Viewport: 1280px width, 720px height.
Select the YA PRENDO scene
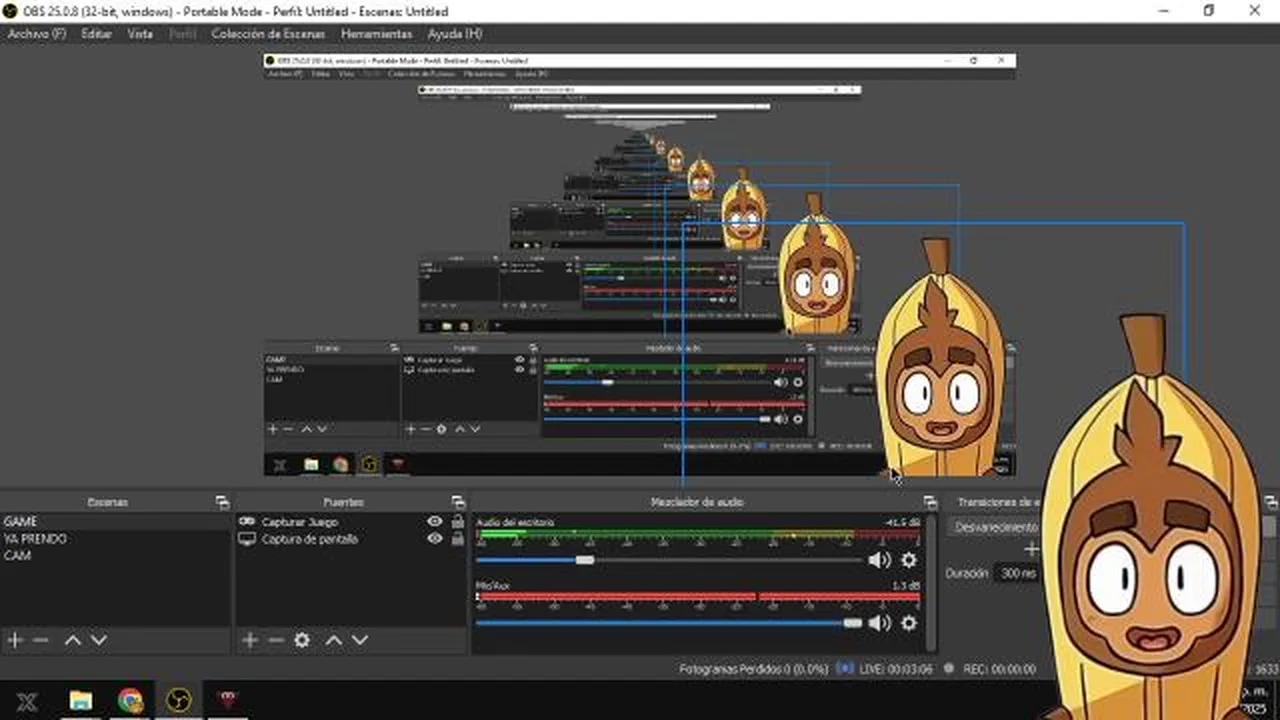click(x=115, y=539)
